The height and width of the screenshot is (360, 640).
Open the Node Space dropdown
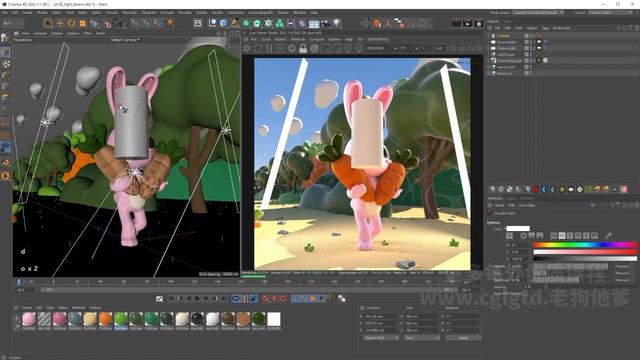[539, 13]
